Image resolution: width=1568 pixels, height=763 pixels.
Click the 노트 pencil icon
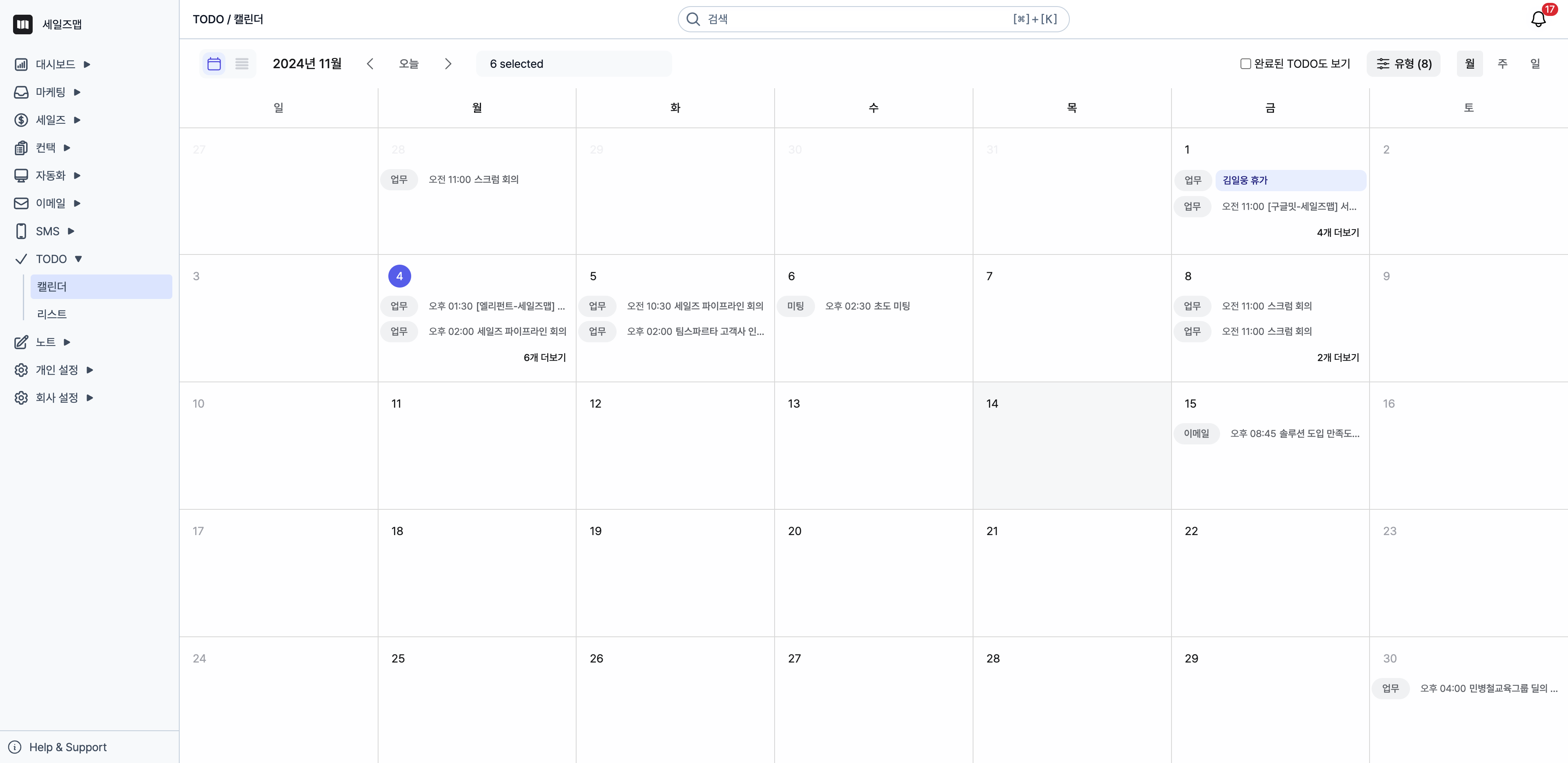(x=21, y=342)
